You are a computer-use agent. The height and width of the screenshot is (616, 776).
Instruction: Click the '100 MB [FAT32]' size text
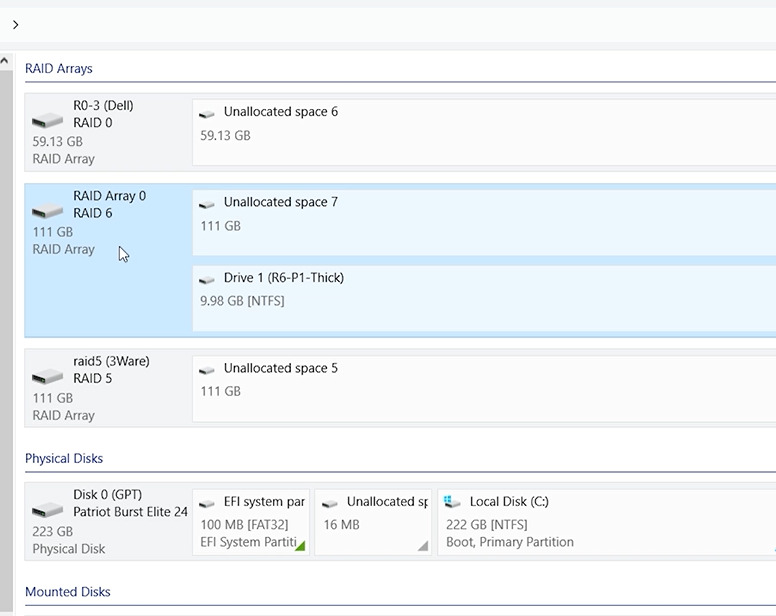244,524
